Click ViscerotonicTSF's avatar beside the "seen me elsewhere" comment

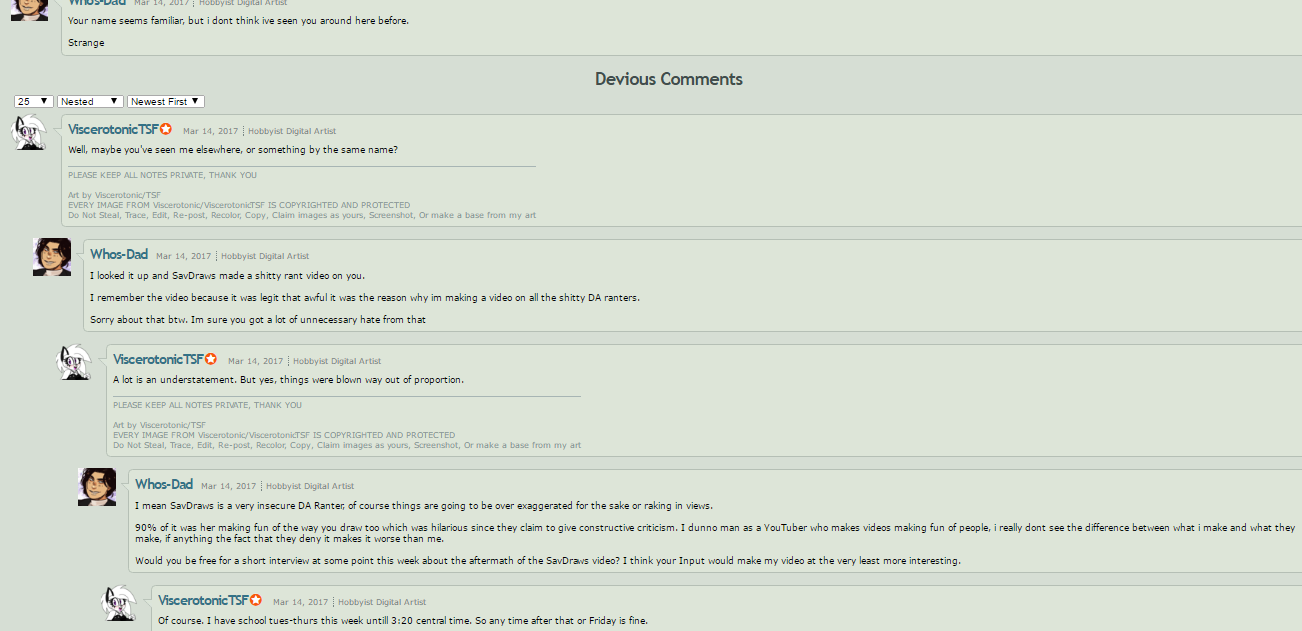pyautogui.click(x=28, y=132)
